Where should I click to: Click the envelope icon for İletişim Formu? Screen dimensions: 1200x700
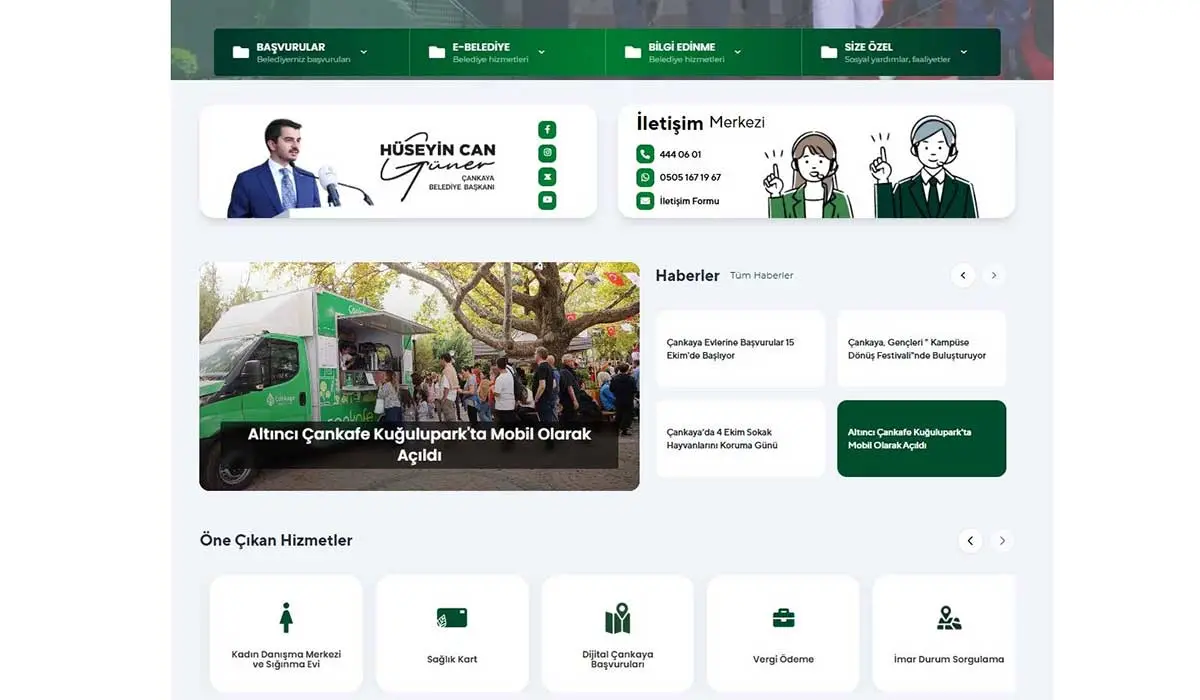[645, 201]
